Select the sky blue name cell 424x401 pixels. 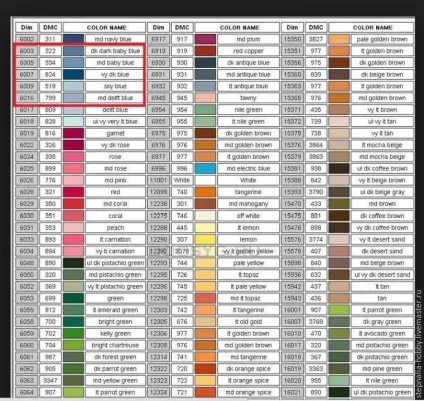[x=115, y=86]
